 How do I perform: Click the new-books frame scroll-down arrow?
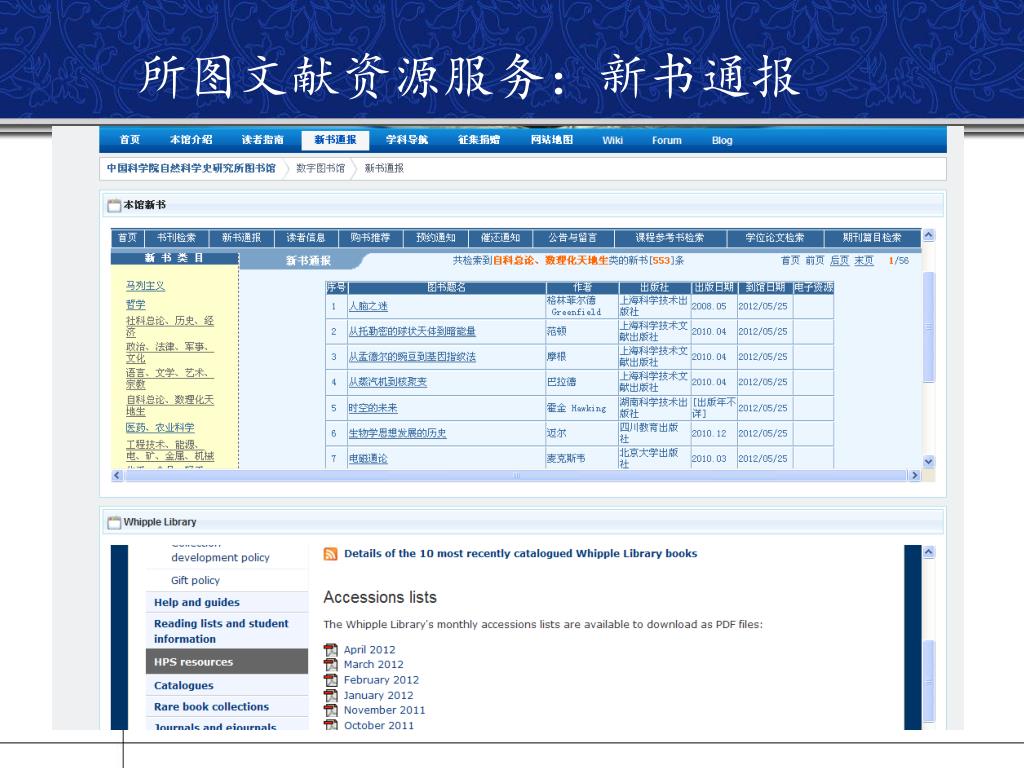click(929, 461)
